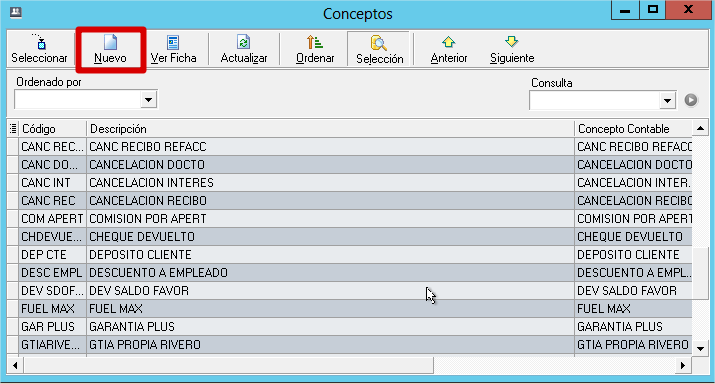715x384 pixels.
Task: Toggle the Selección filter button
Action: [379, 49]
